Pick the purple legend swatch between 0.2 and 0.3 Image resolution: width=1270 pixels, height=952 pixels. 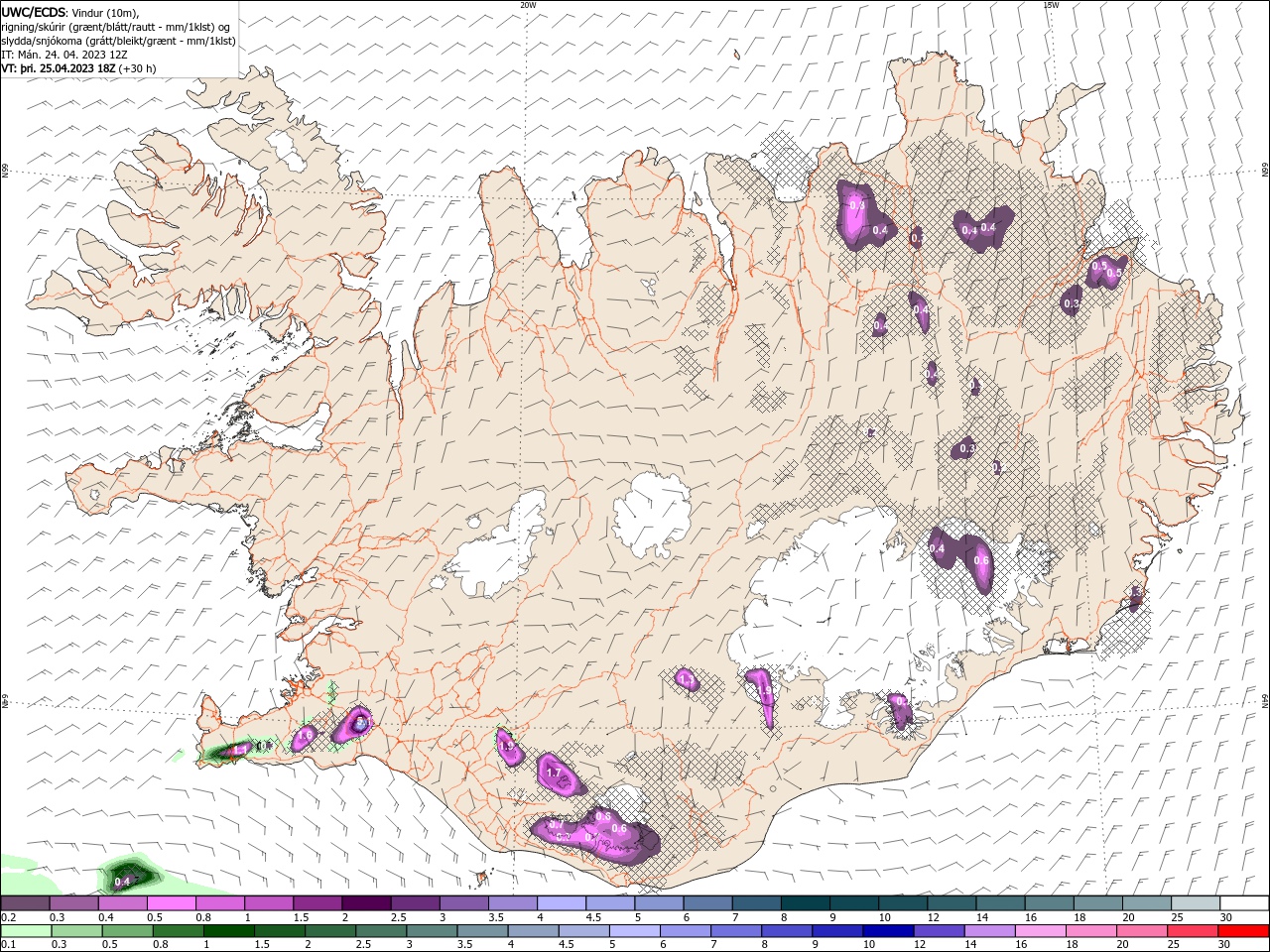click(x=25, y=903)
